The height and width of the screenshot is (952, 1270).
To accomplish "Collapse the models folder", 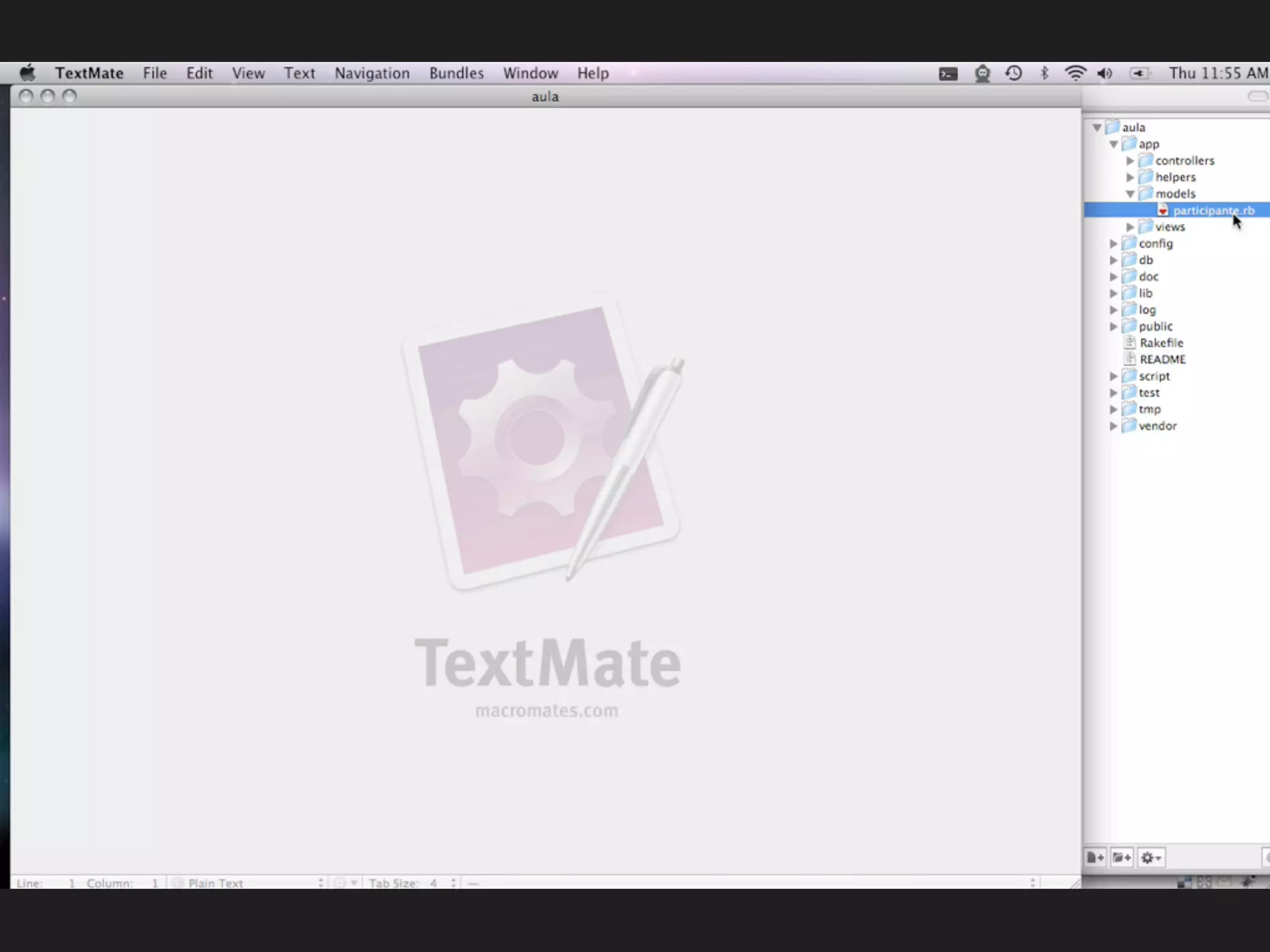I will click(x=1130, y=194).
